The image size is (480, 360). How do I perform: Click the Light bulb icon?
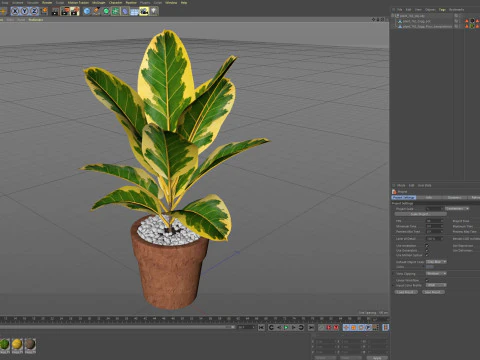(x=153, y=11)
